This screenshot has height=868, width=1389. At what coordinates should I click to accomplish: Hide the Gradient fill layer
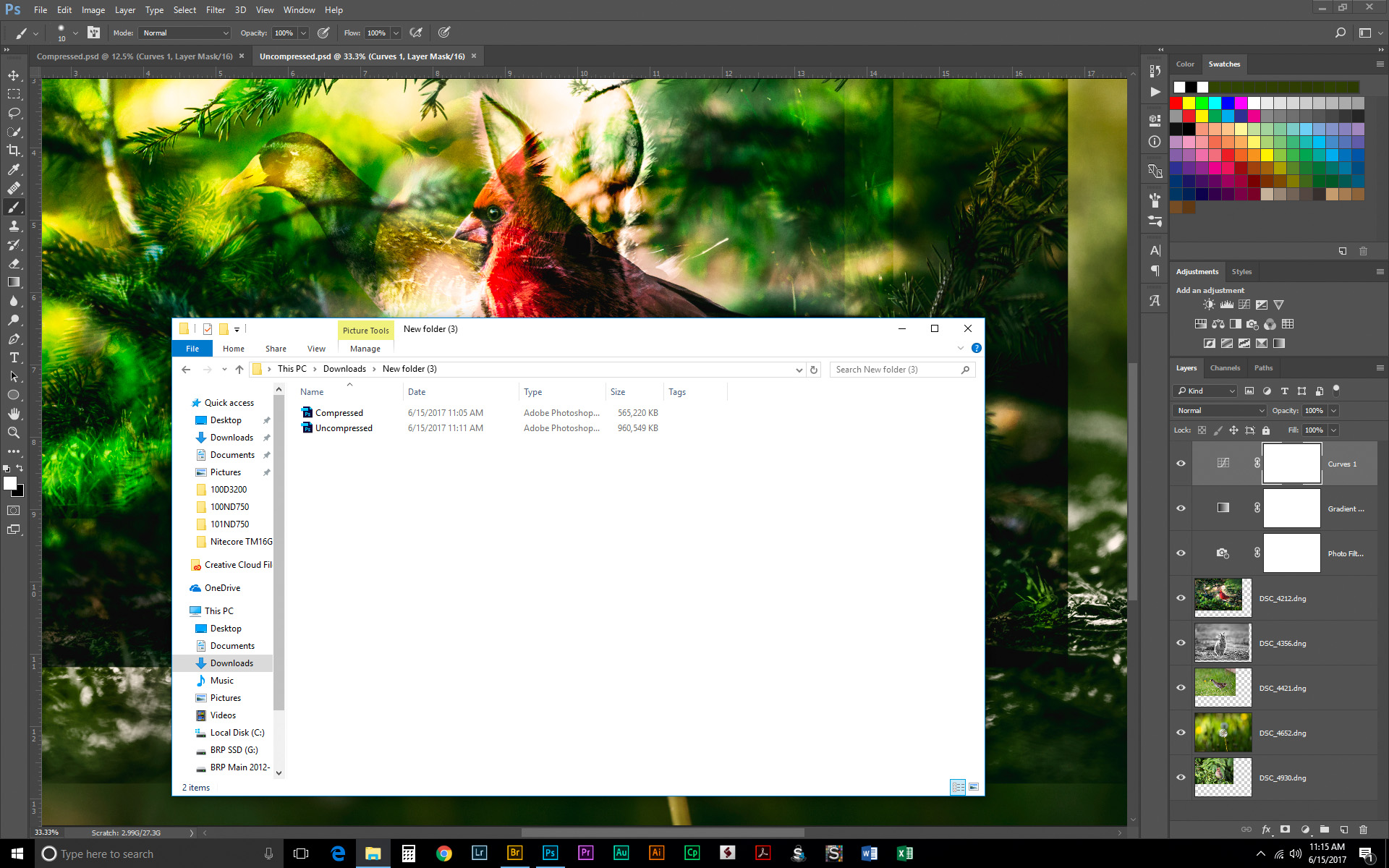[1181, 509]
